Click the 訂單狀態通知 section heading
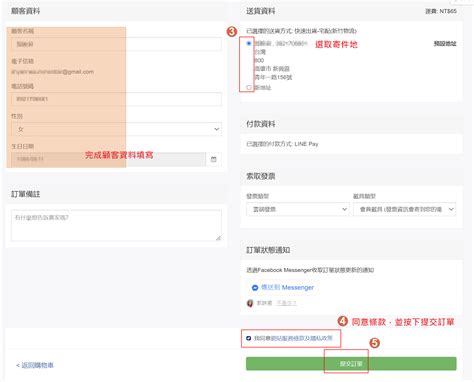Image resolution: width=474 pixels, height=382 pixels. (268, 250)
